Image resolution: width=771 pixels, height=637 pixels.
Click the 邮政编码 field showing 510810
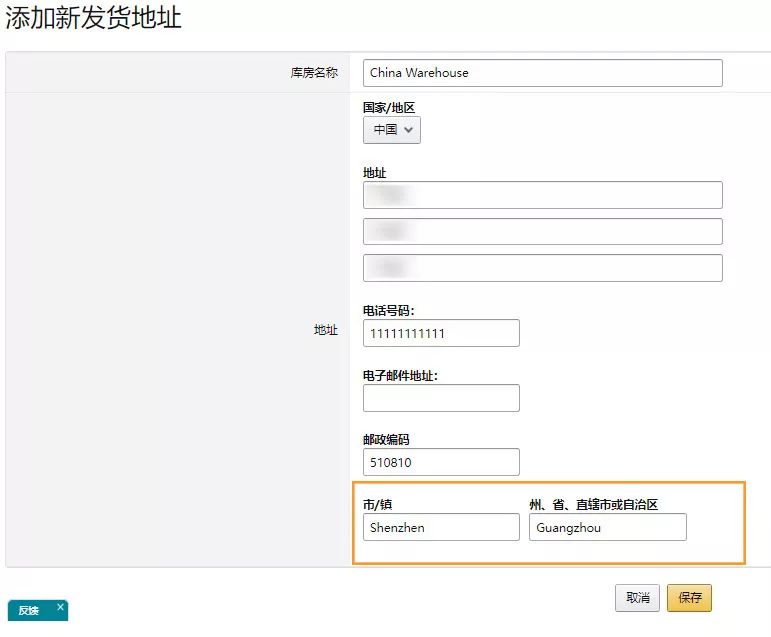coord(441,462)
